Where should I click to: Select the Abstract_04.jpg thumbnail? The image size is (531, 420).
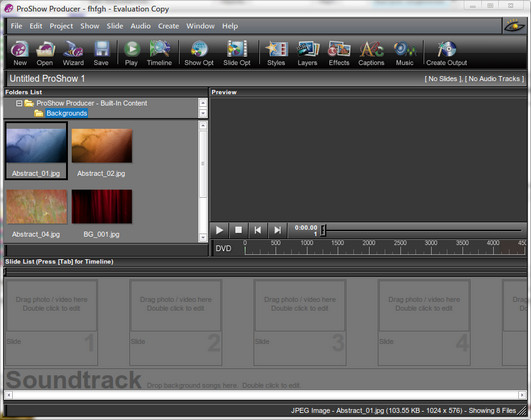point(37,207)
